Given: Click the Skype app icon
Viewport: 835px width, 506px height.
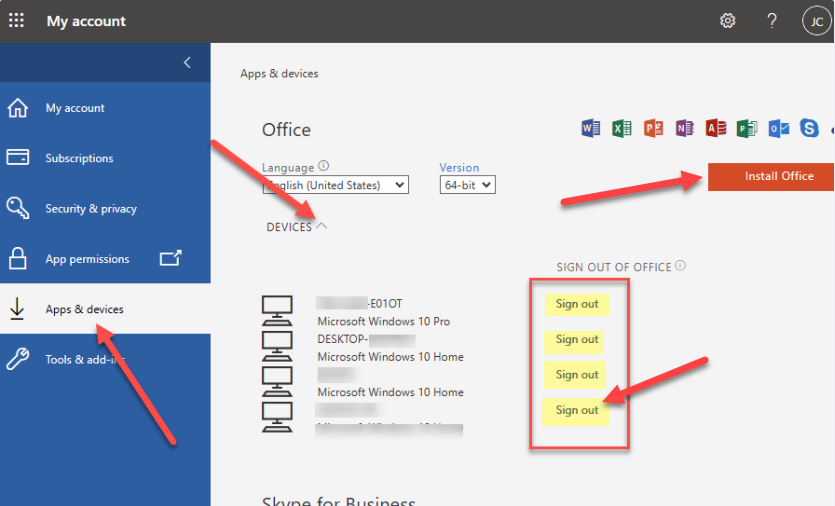Looking at the screenshot, I should [x=809, y=128].
